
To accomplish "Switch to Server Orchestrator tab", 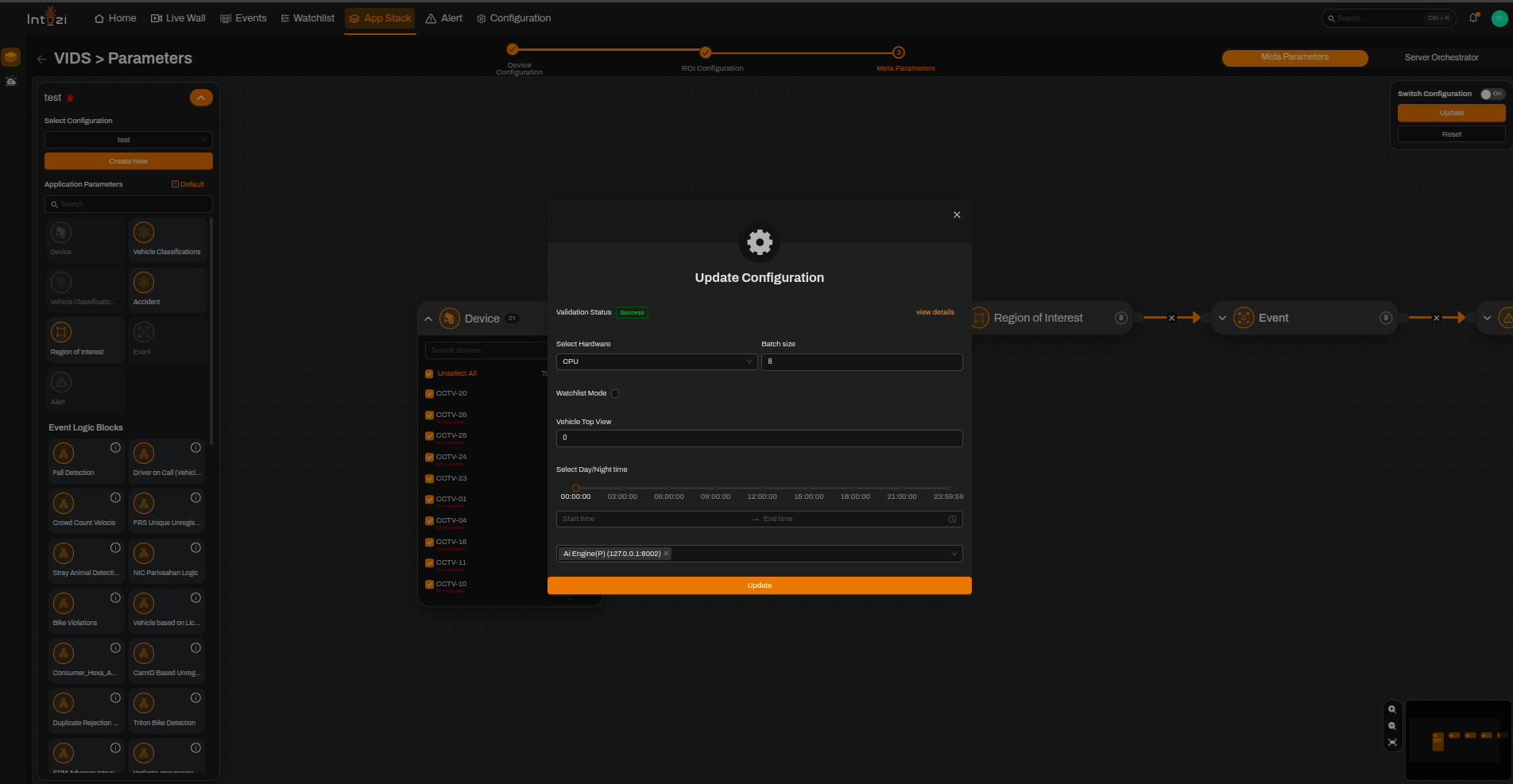I will pos(1441,57).
